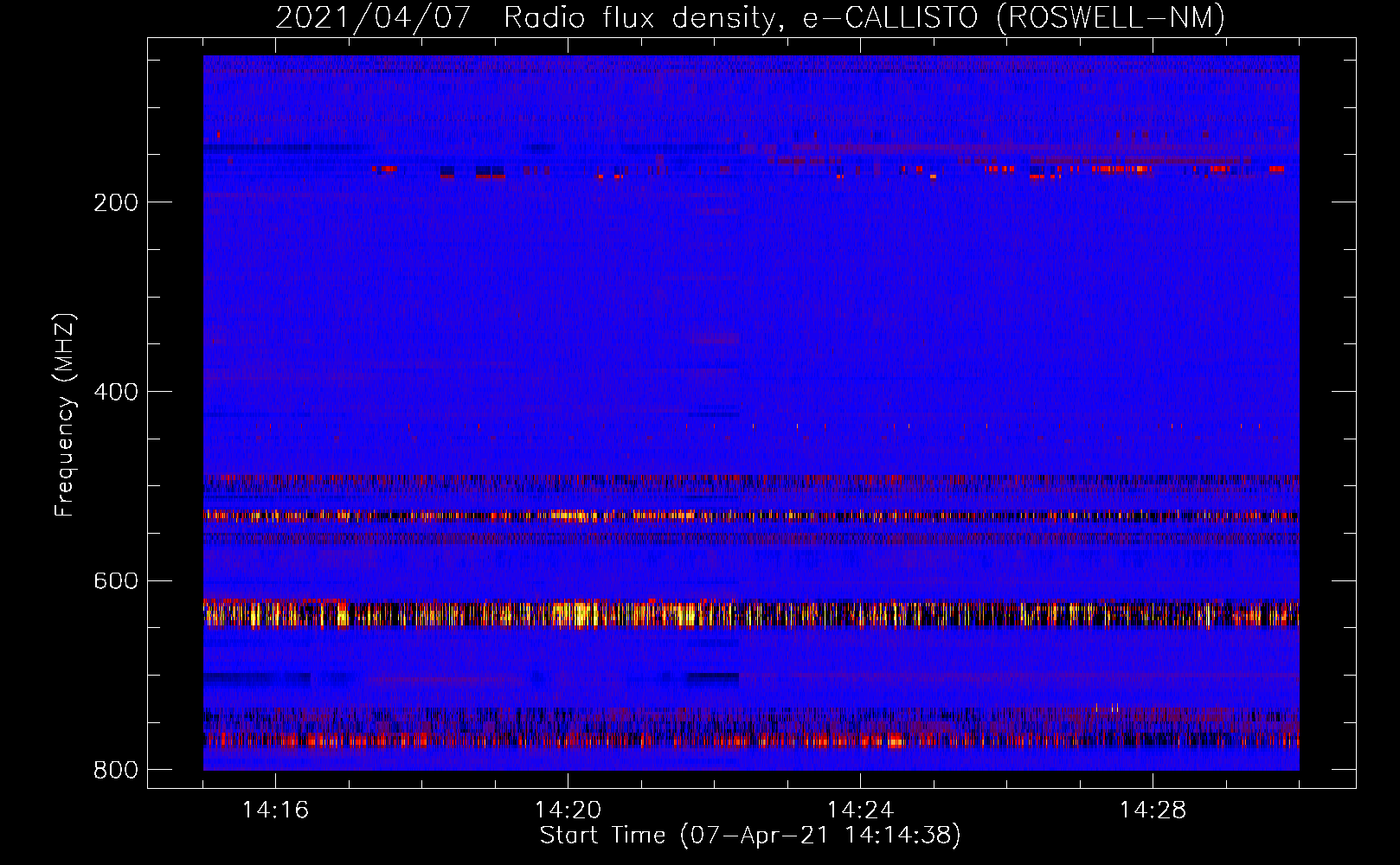
Task: Select the 800 frequency tick label
Action: click(x=116, y=770)
